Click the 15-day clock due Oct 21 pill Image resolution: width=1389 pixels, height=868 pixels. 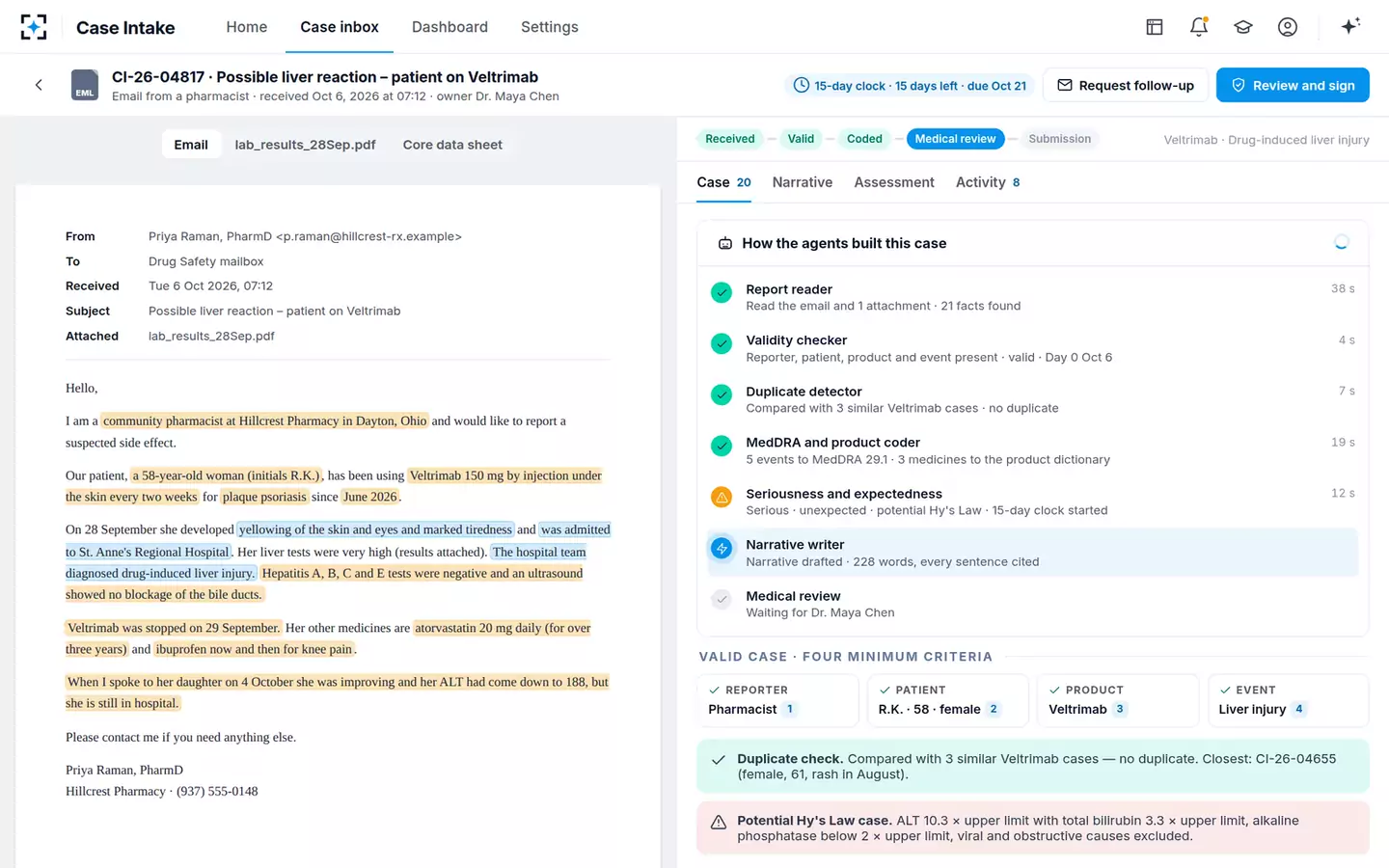coord(910,86)
